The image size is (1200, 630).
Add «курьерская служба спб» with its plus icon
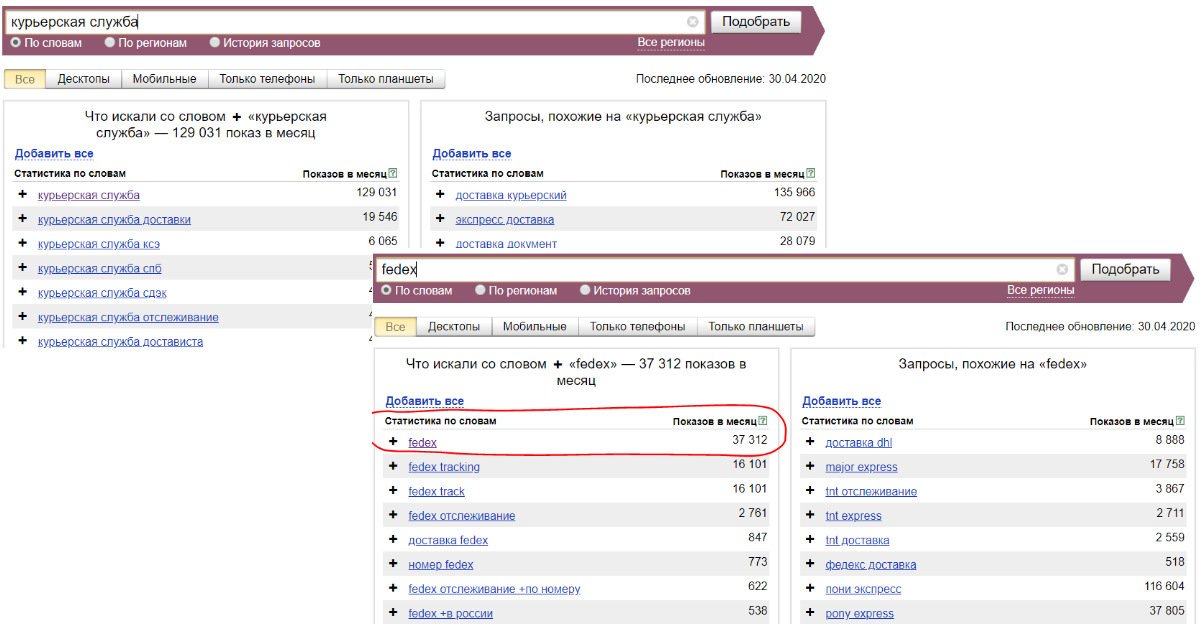point(23,268)
